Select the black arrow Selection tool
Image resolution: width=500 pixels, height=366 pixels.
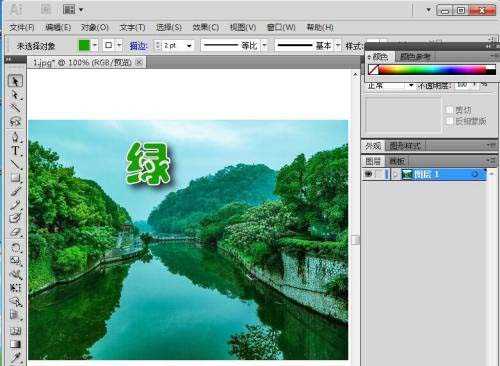click(x=15, y=81)
